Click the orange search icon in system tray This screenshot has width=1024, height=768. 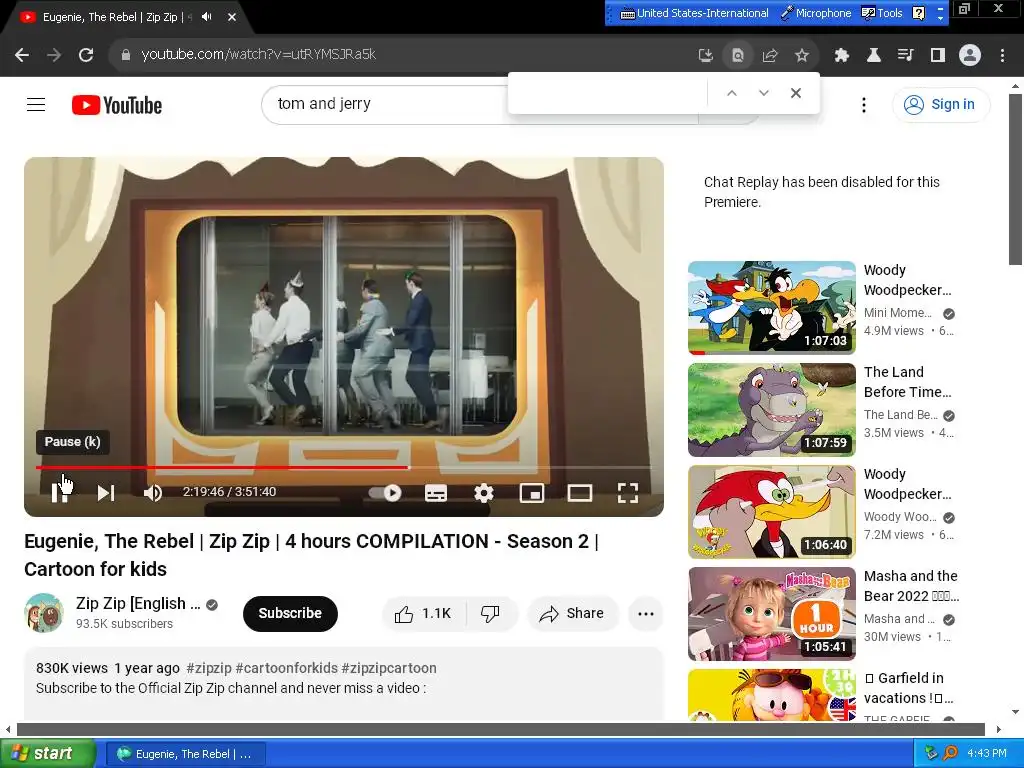[x=950, y=754]
